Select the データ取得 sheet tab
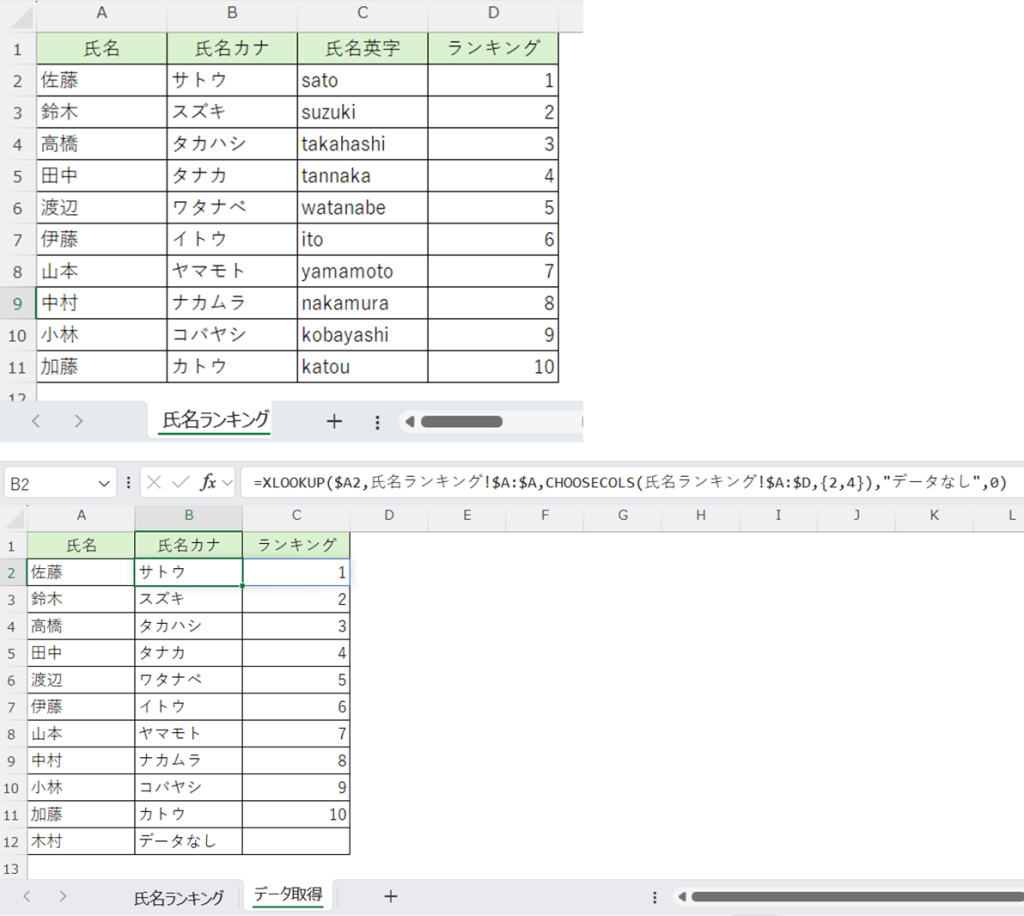Screen dimensions: 1024x916 click(x=288, y=895)
